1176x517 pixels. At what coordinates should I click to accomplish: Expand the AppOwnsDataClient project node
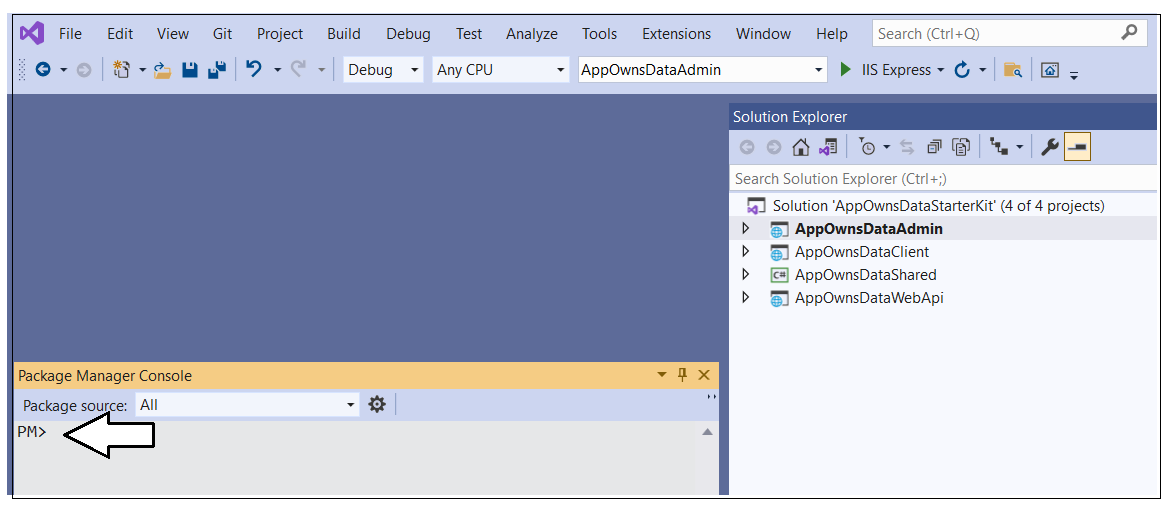coord(746,251)
